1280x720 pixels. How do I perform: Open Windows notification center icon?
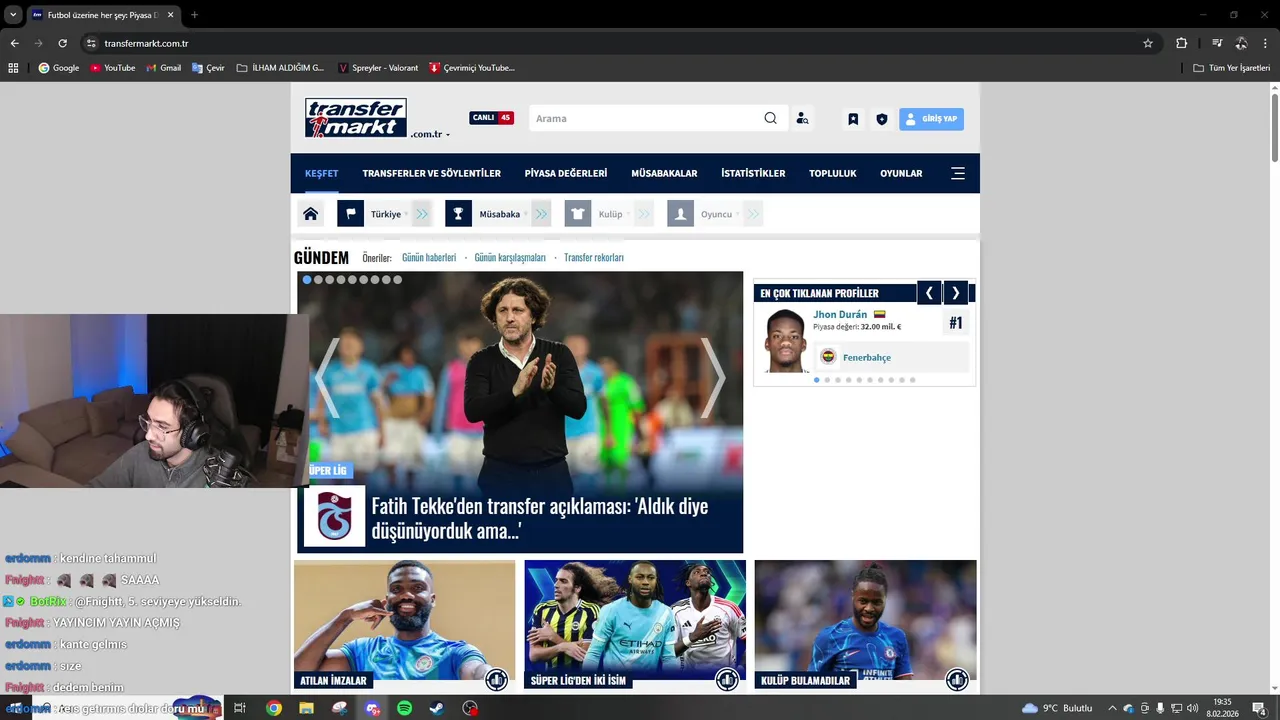(x=1259, y=708)
